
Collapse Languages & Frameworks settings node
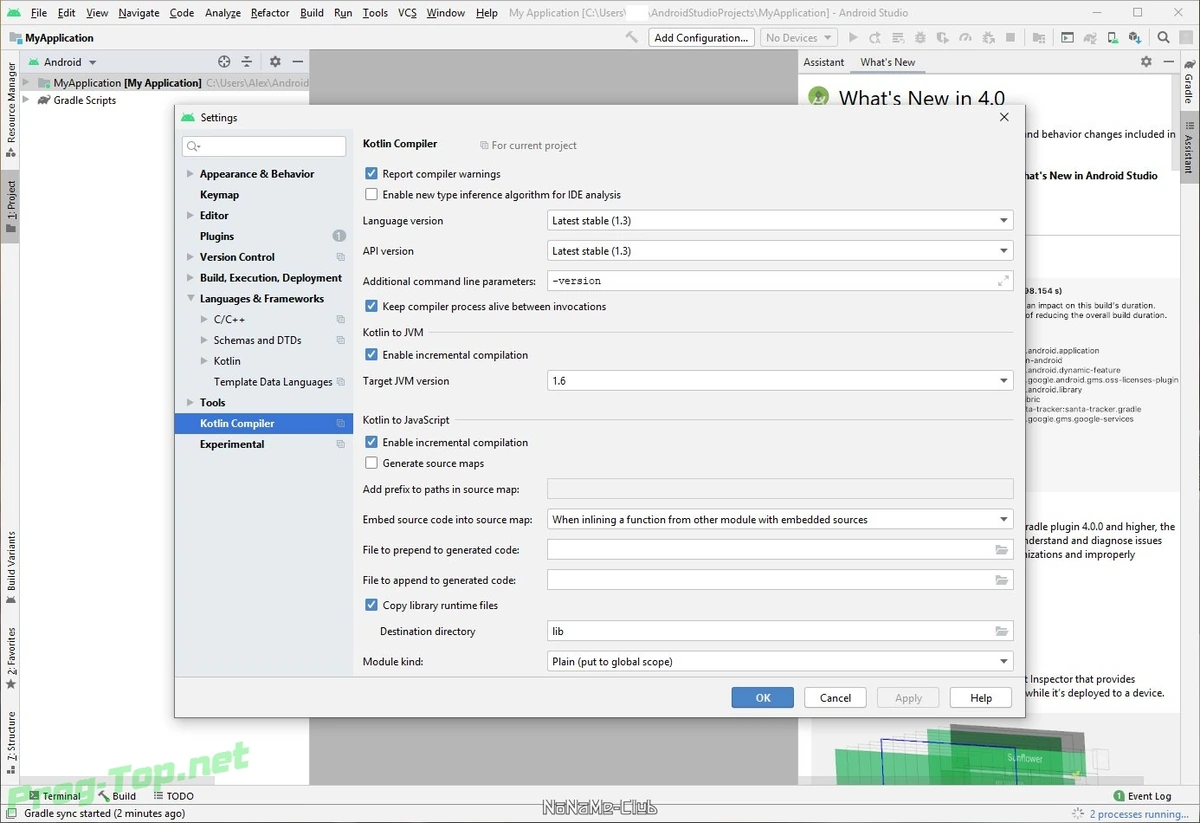point(190,298)
